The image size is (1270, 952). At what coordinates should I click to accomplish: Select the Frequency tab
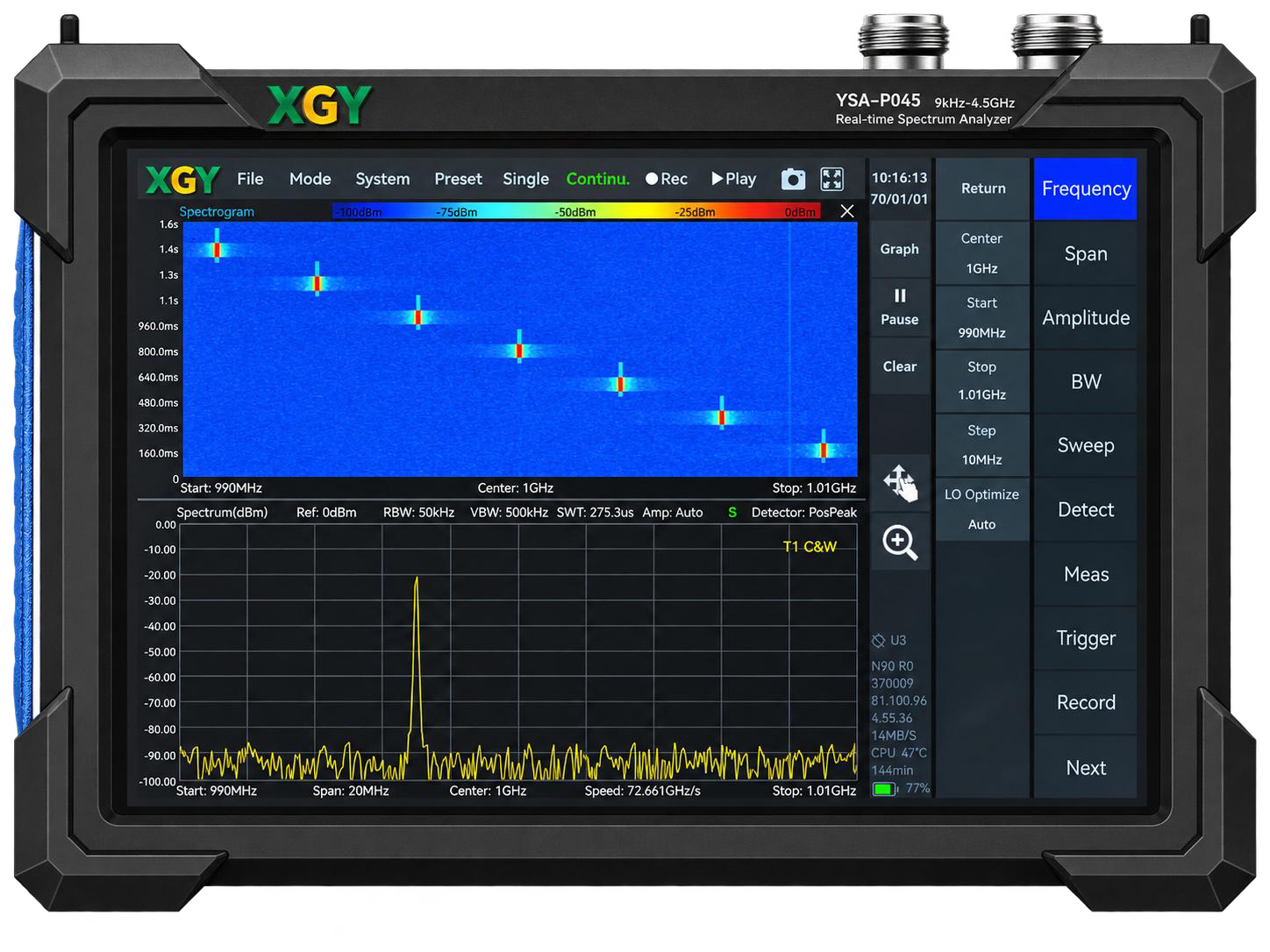(x=1086, y=188)
